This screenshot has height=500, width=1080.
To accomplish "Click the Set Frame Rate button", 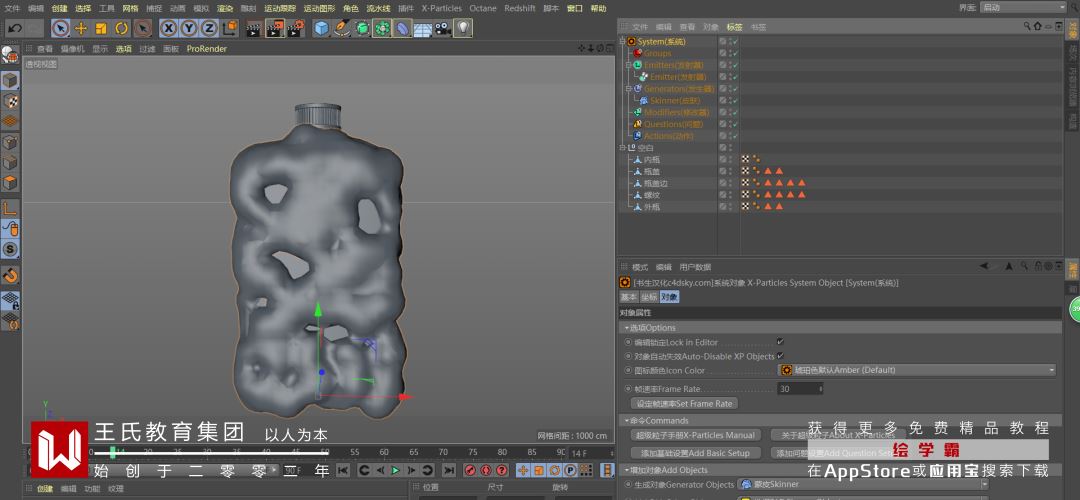I will point(685,404).
